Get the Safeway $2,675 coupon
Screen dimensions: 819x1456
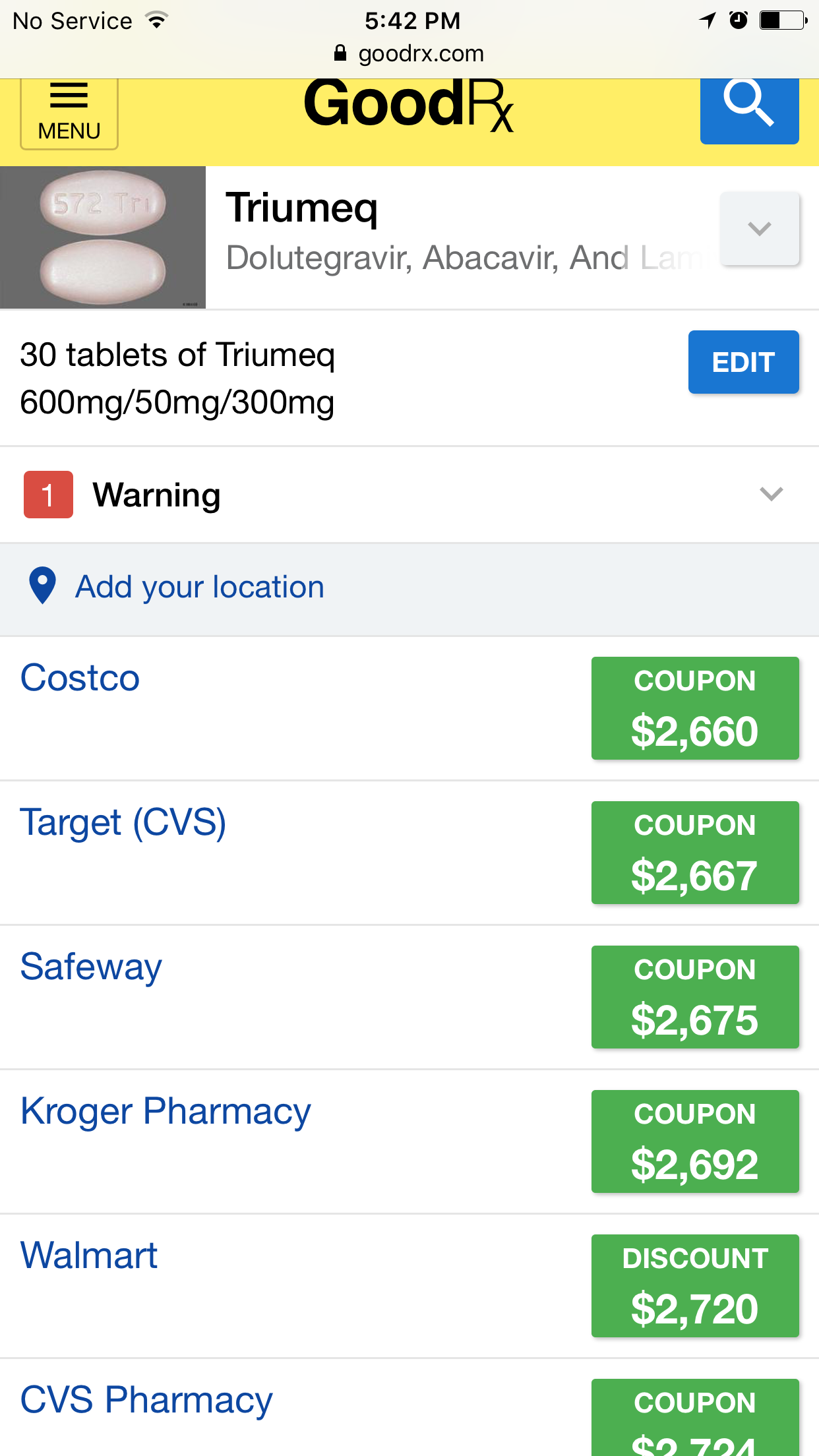tap(695, 997)
